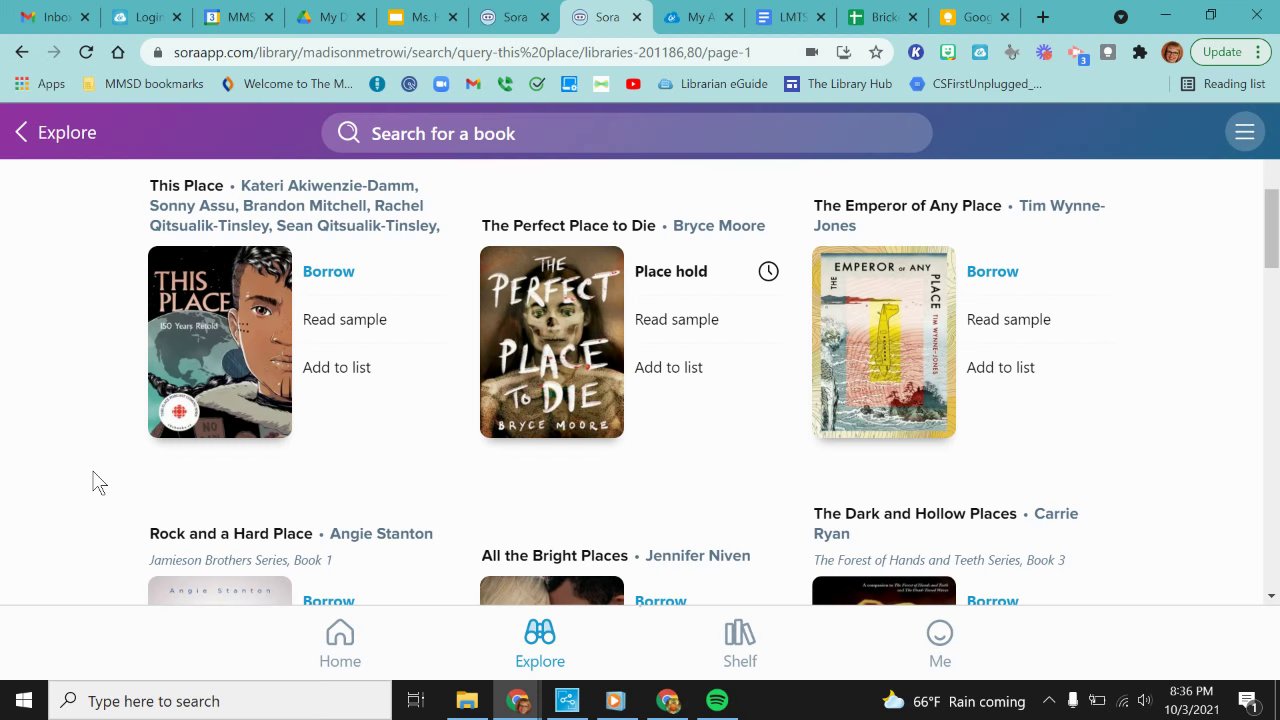Screen dimensions: 1280x720
Task: Add This Place to list
Action: (x=336, y=367)
